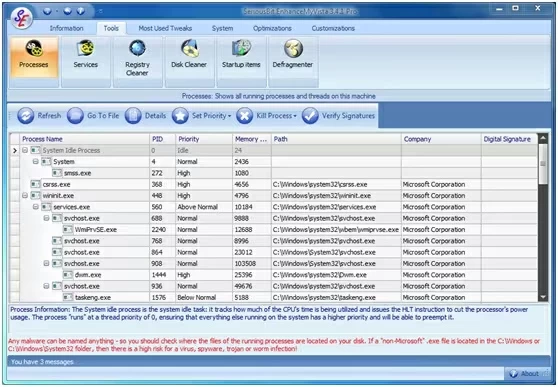Switch to the Optimizations tab
The image size is (558, 387).
pyautogui.click(x=272, y=28)
